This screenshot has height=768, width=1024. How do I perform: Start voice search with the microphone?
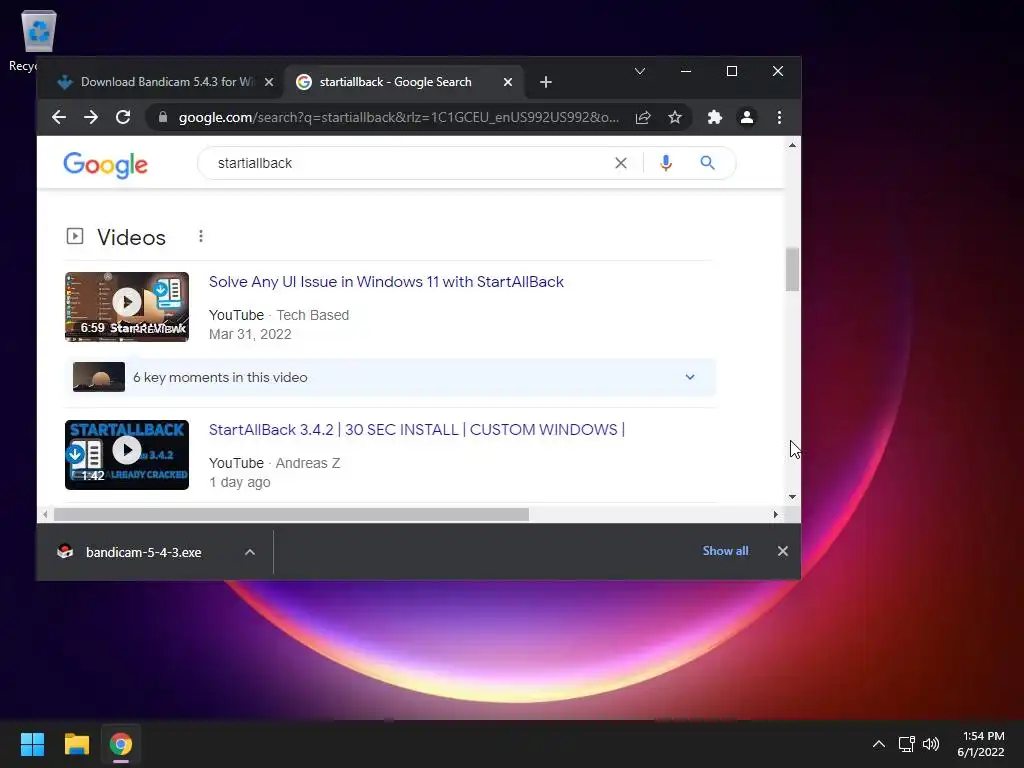pos(665,163)
